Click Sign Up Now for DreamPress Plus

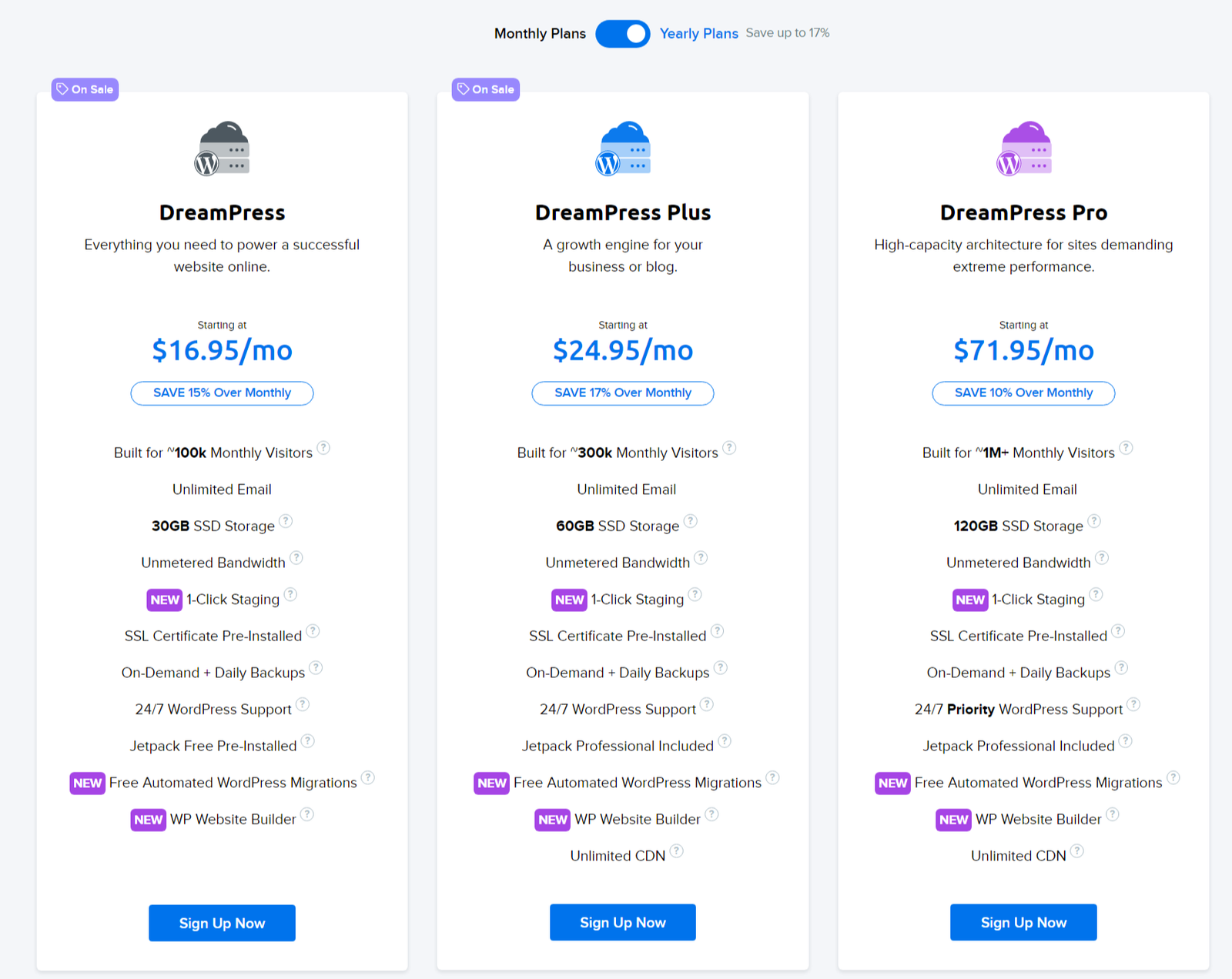622,922
